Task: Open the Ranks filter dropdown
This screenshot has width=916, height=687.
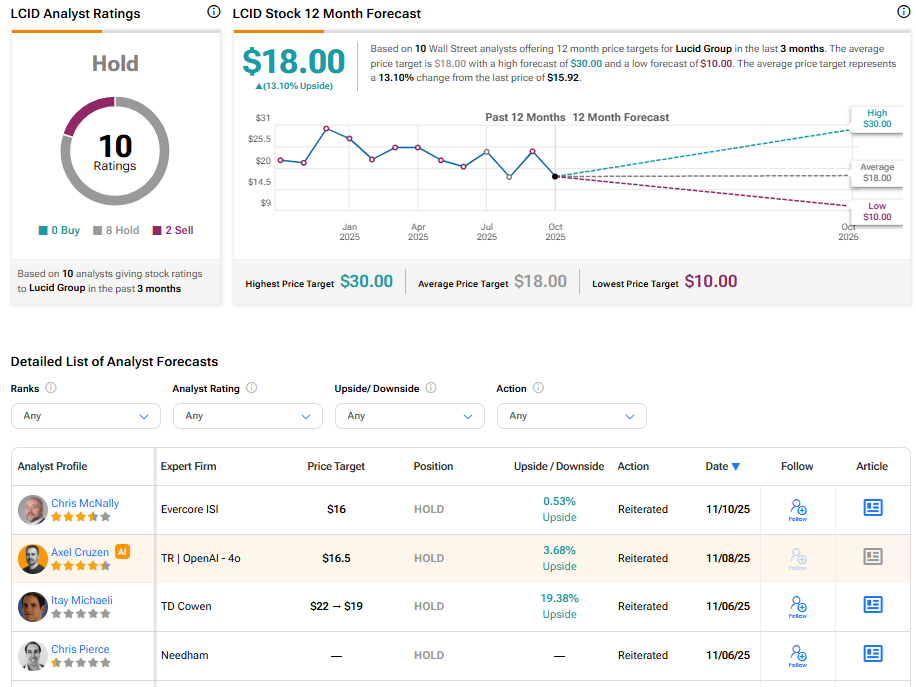Action: (x=86, y=416)
